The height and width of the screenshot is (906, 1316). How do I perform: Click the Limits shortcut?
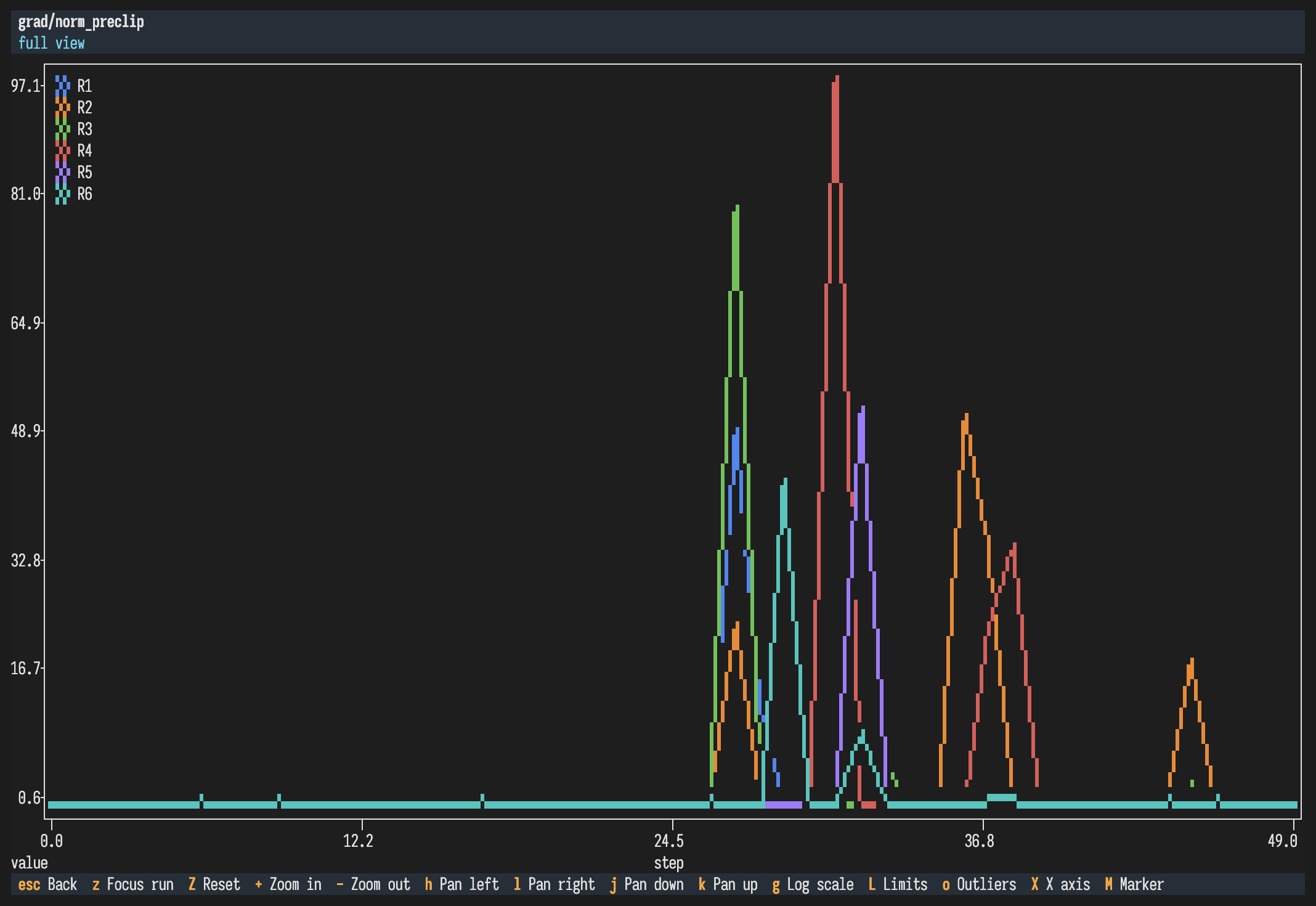pos(898,884)
